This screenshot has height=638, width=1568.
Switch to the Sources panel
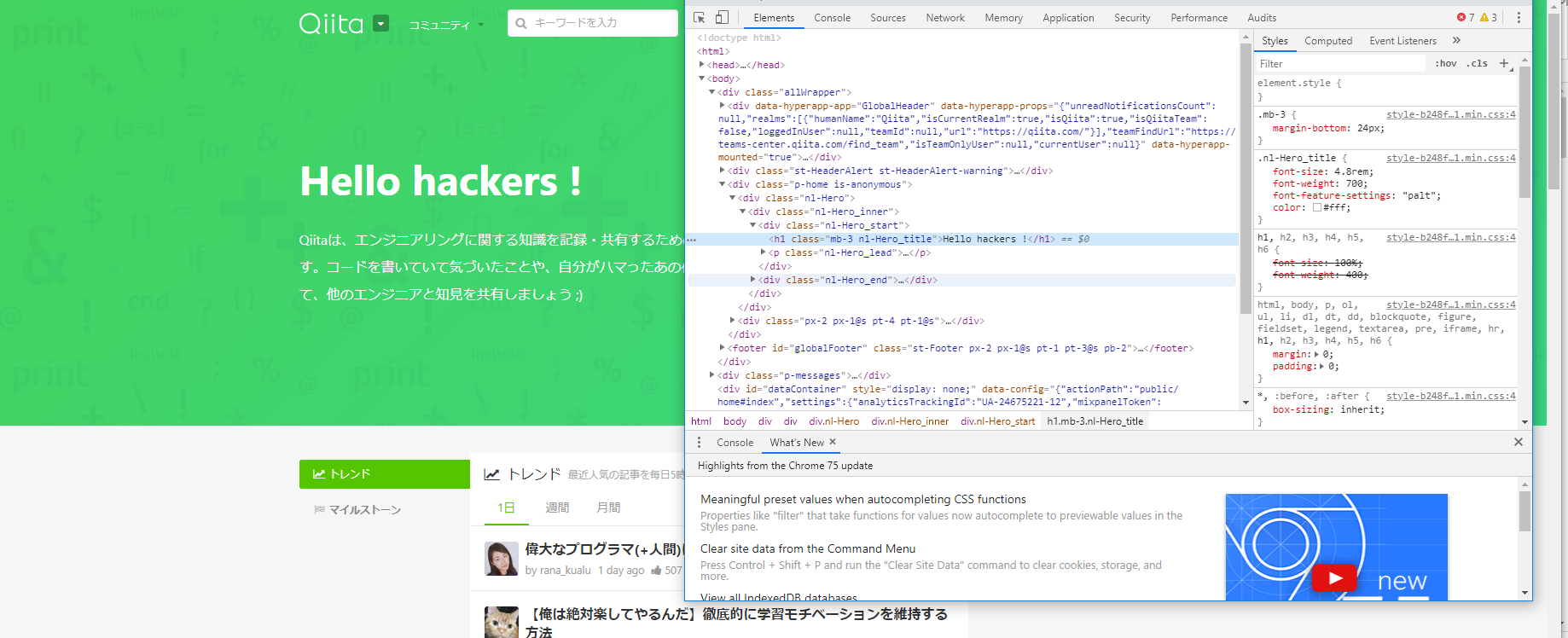[888, 17]
